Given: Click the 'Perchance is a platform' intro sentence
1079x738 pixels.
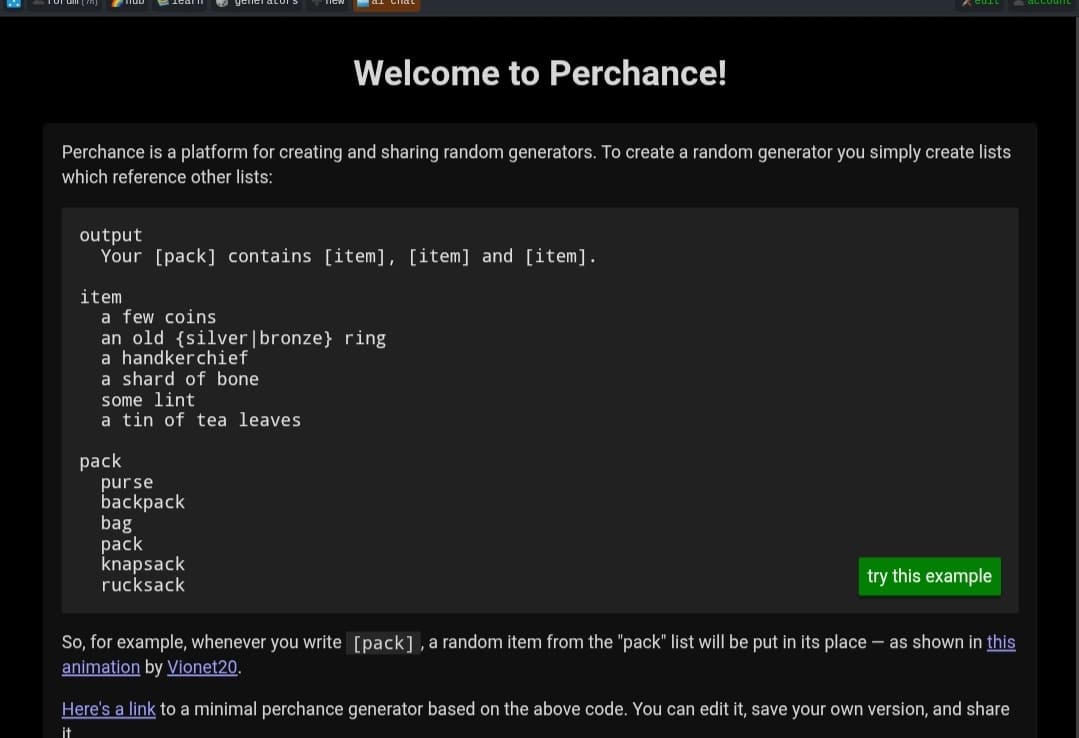Looking at the screenshot, I should (536, 165).
